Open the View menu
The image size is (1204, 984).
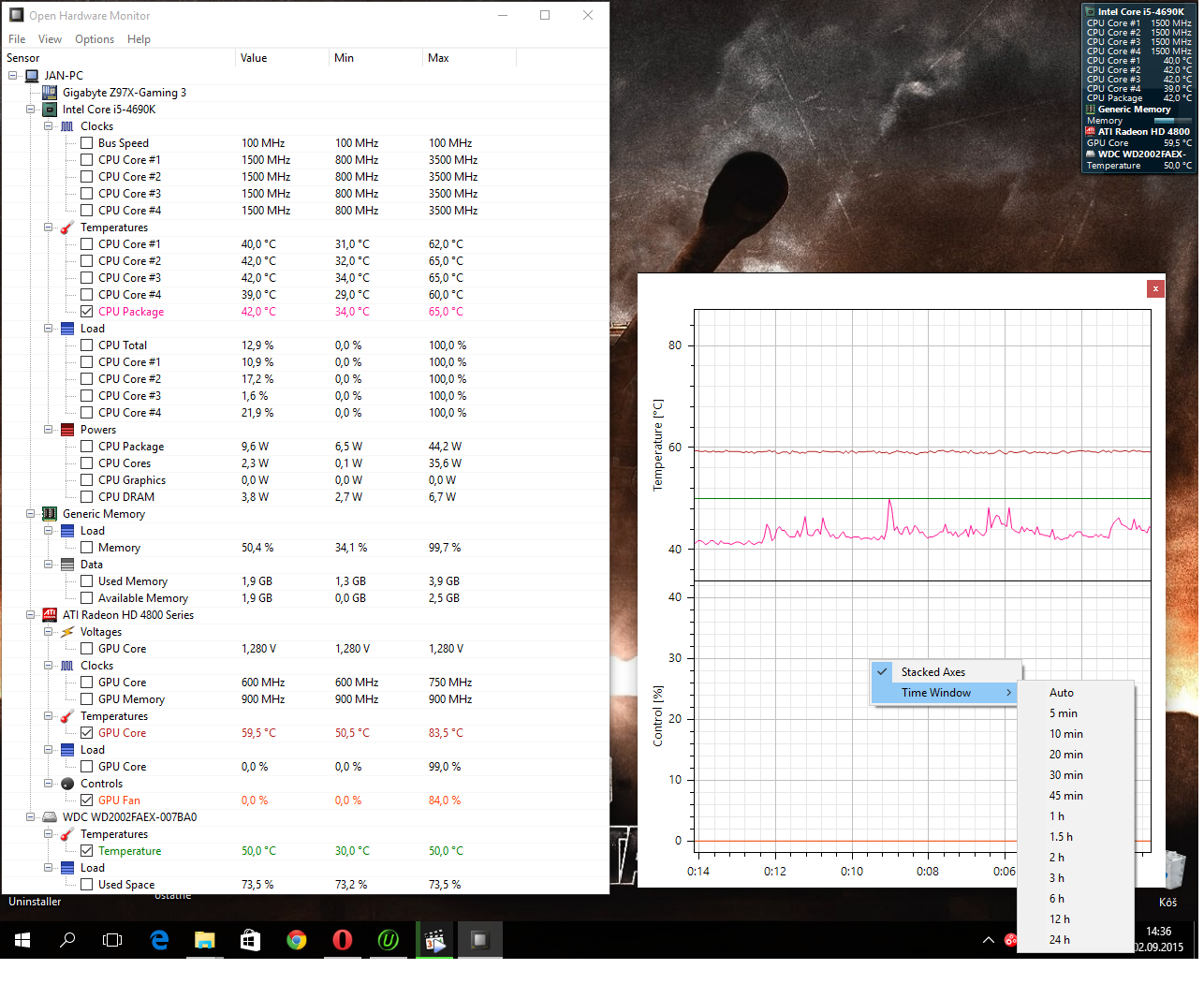point(50,39)
